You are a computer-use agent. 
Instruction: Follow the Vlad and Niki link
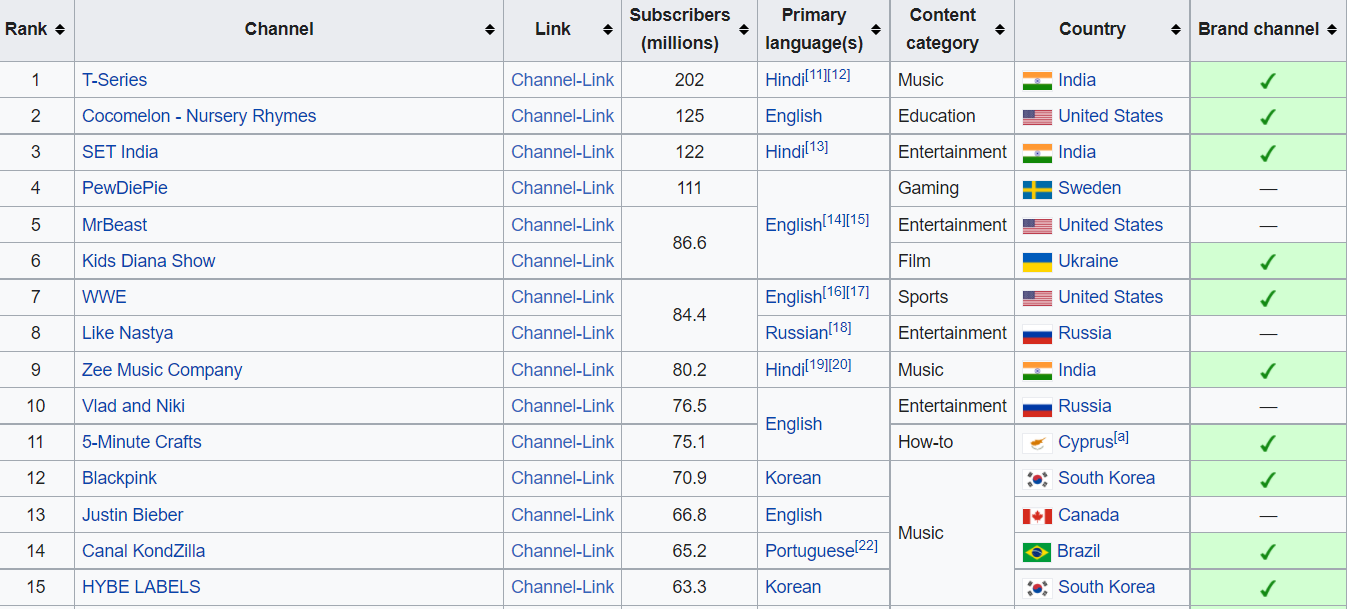tap(133, 406)
